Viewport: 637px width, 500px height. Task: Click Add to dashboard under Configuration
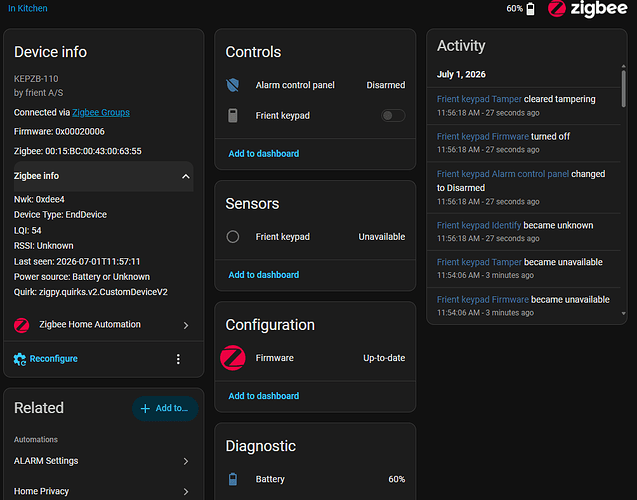coord(264,396)
